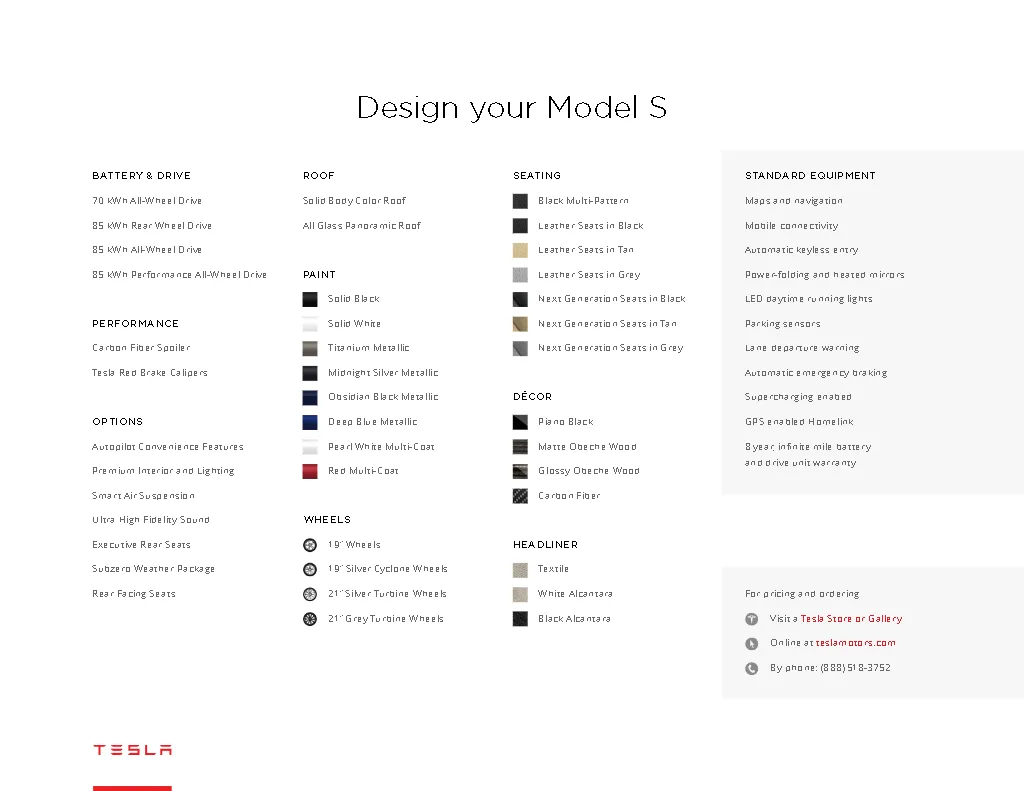
Task: Select the Red Multi-Coat paint swatch
Action: coord(310,471)
